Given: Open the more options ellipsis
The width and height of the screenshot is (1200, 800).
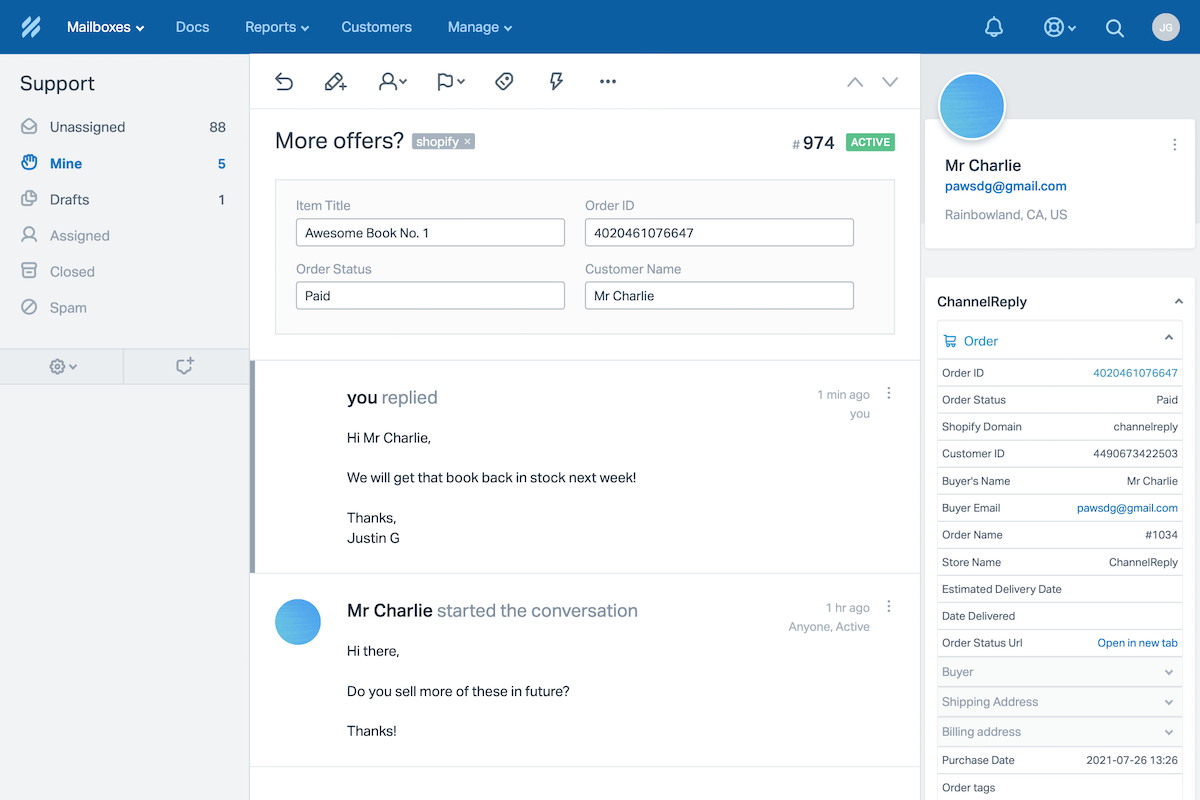Looking at the screenshot, I should pyautogui.click(x=608, y=82).
